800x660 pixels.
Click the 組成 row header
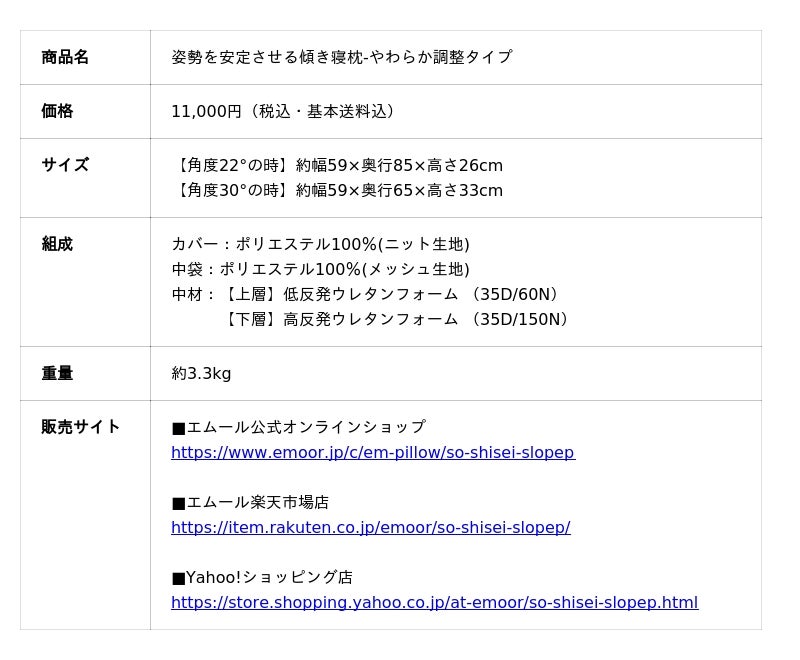click(57, 245)
